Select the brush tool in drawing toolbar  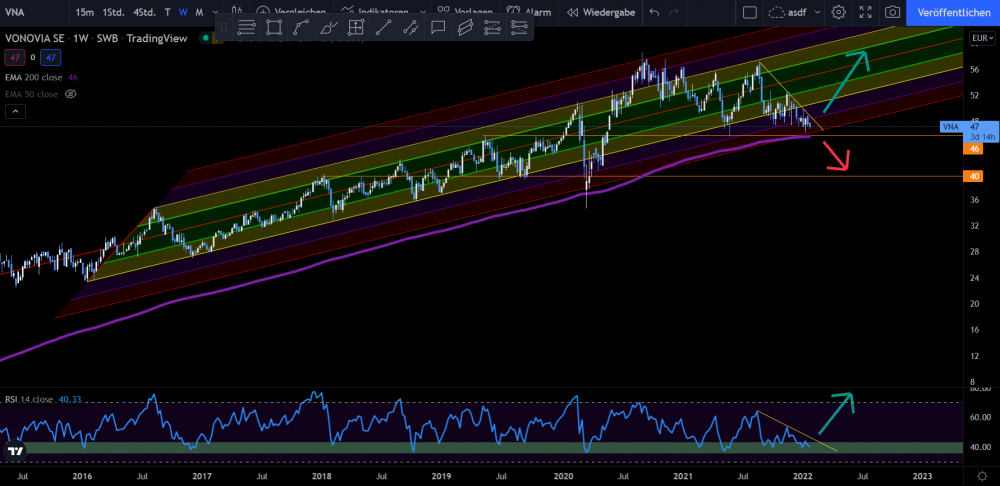[328, 27]
